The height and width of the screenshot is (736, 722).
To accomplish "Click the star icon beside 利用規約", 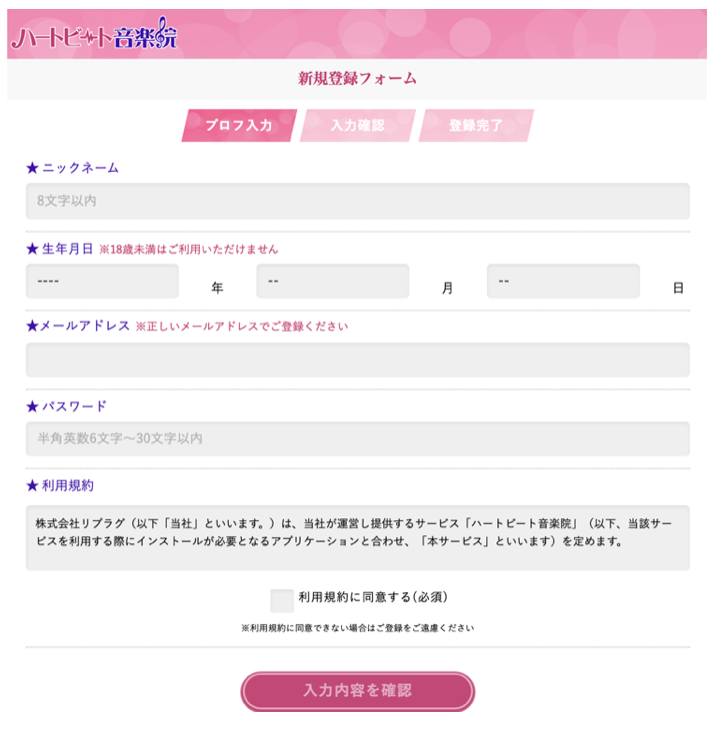I will click(x=32, y=486).
